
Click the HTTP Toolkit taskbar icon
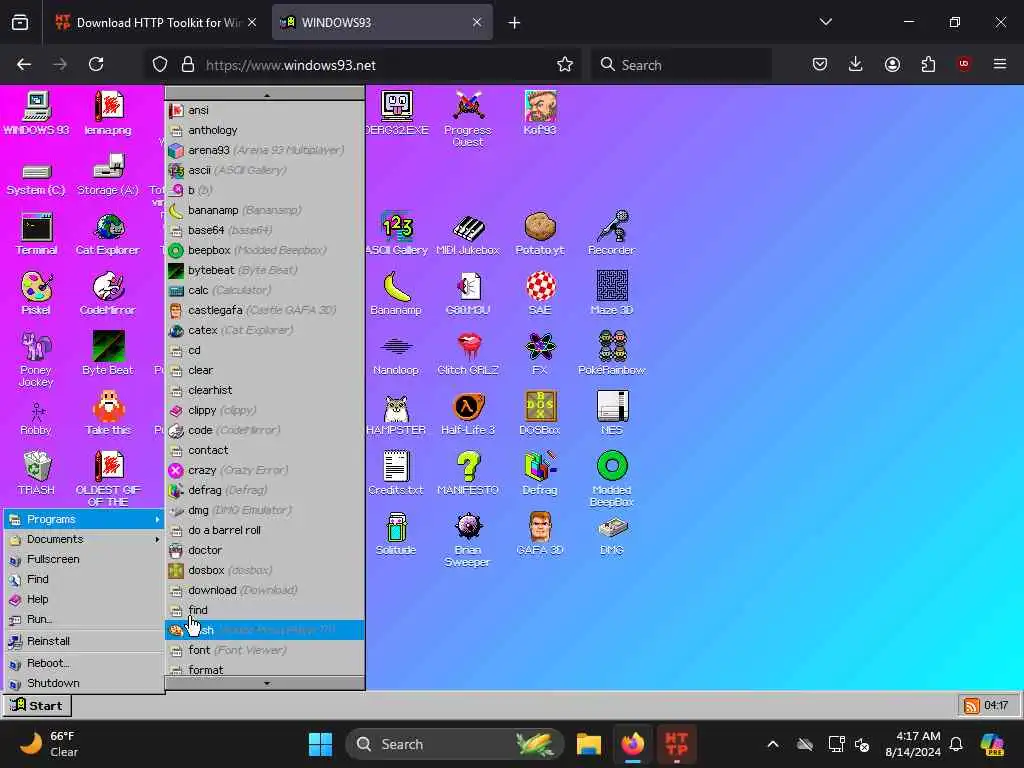click(677, 744)
